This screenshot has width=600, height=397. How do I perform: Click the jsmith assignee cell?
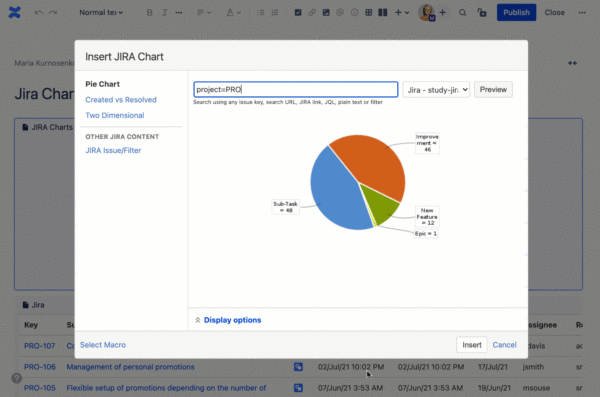pos(533,367)
